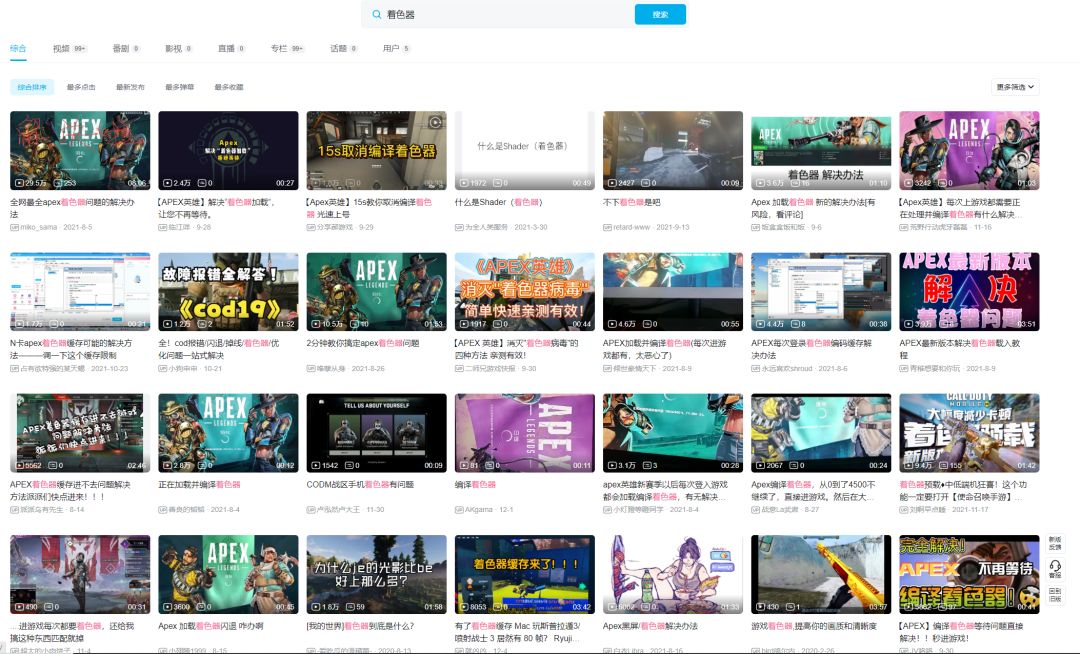The height and width of the screenshot is (654, 1080).
Task: Click play-count icon showing 1.8万 on 为什么je thumbnail
Action: click(316, 606)
